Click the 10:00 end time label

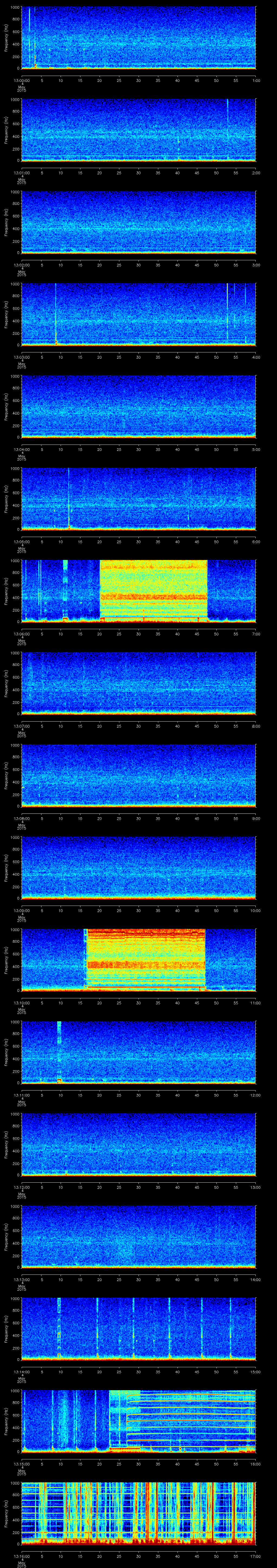(x=256, y=910)
